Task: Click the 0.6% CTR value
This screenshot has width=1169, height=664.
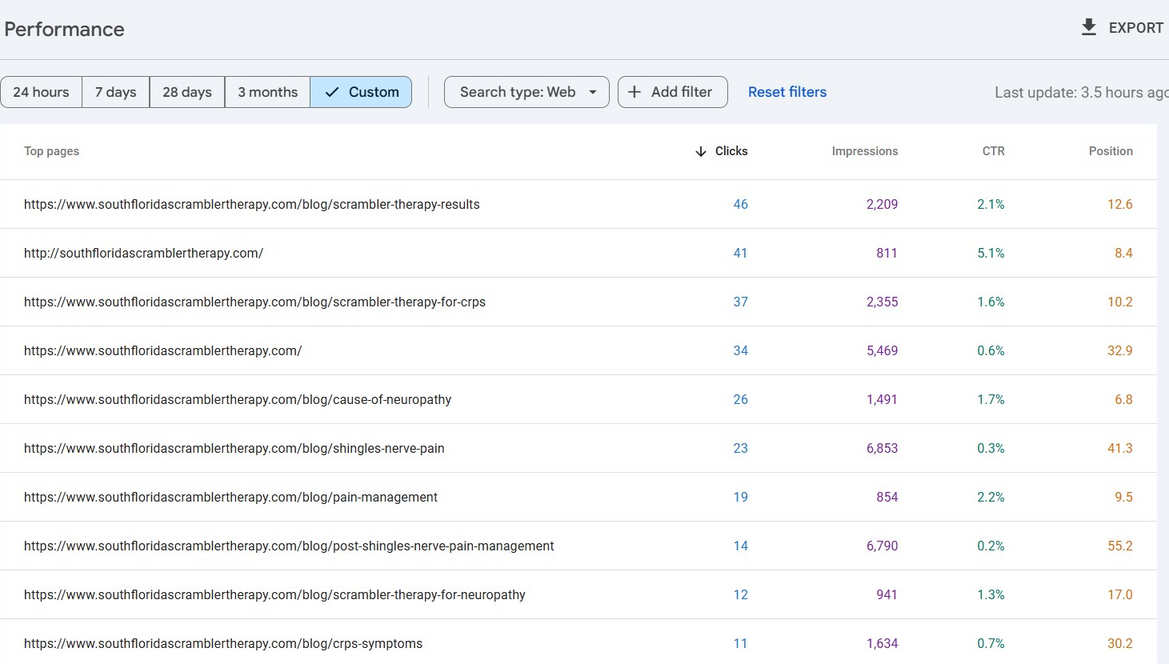Action: (x=991, y=350)
